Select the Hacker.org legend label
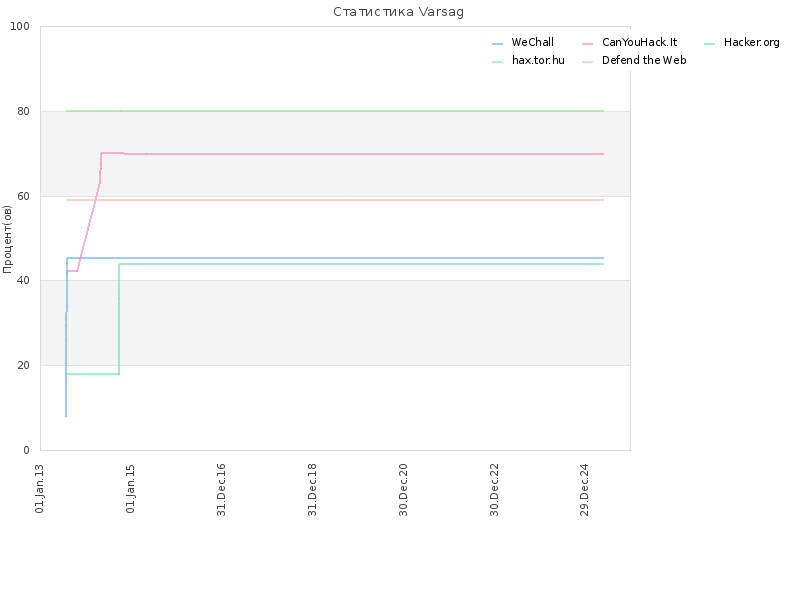 pos(752,42)
